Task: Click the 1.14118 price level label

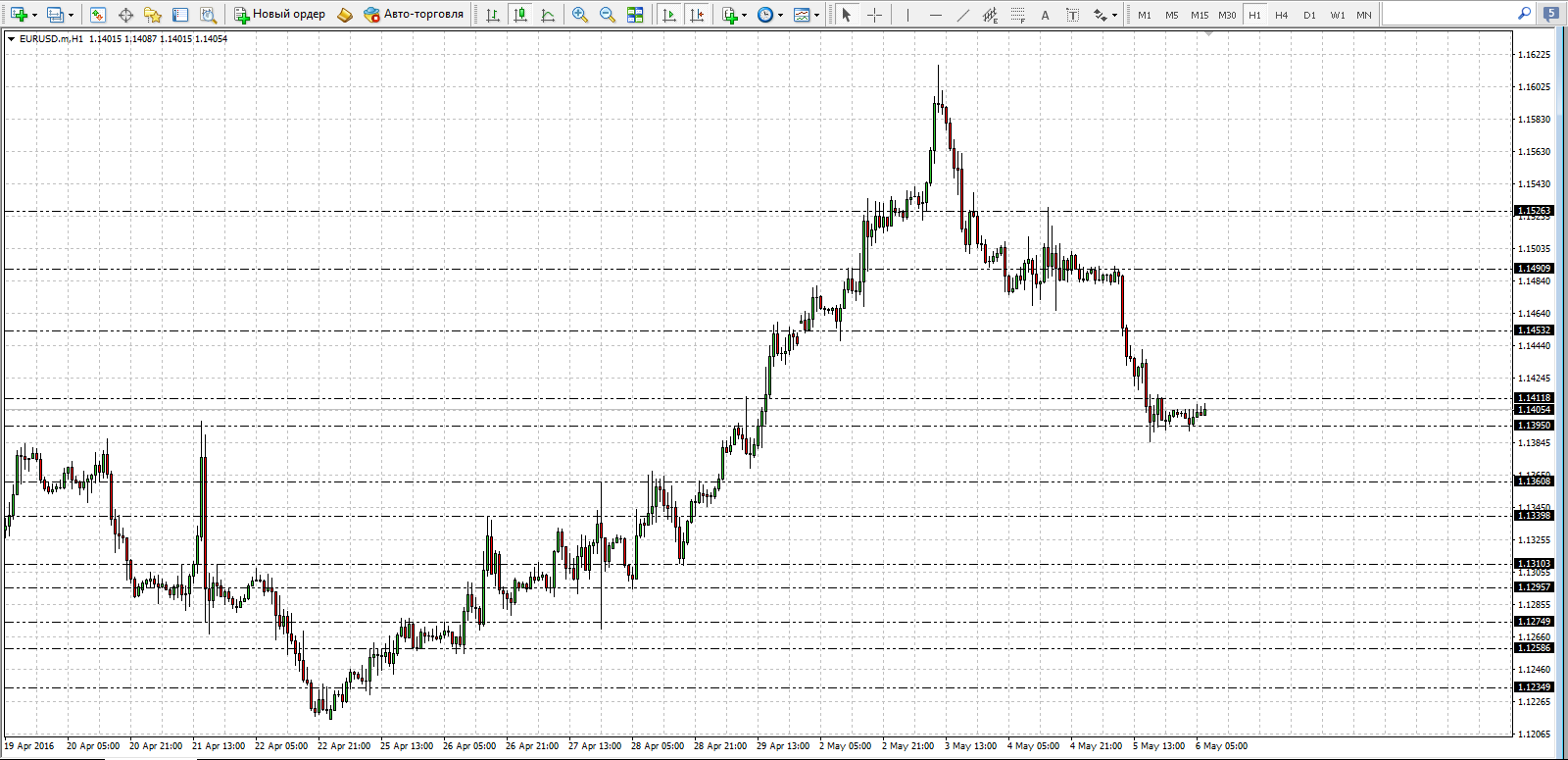Action: pyautogui.click(x=1535, y=398)
